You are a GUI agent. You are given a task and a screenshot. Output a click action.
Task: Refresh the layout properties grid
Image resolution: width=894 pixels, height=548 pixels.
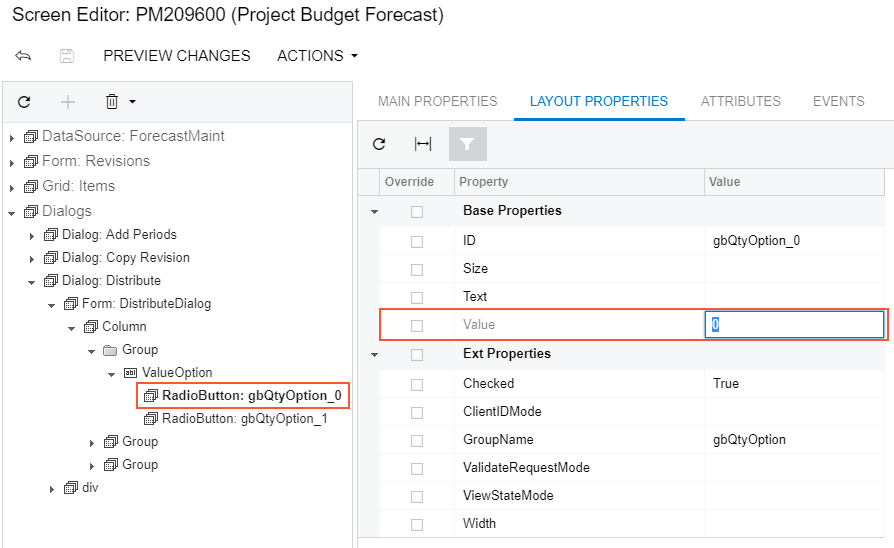point(379,144)
